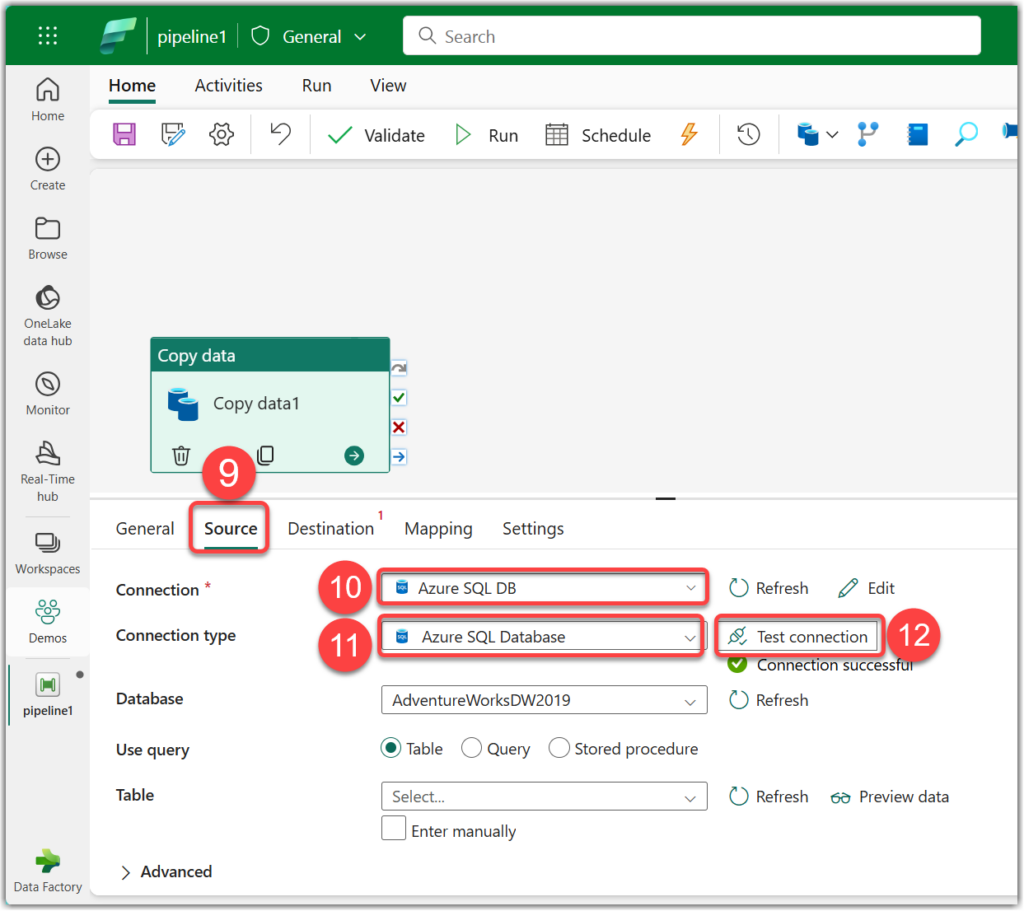Click the Schedule button
The width and height of the screenshot is (1024, 911).
(x=598, y=135)
